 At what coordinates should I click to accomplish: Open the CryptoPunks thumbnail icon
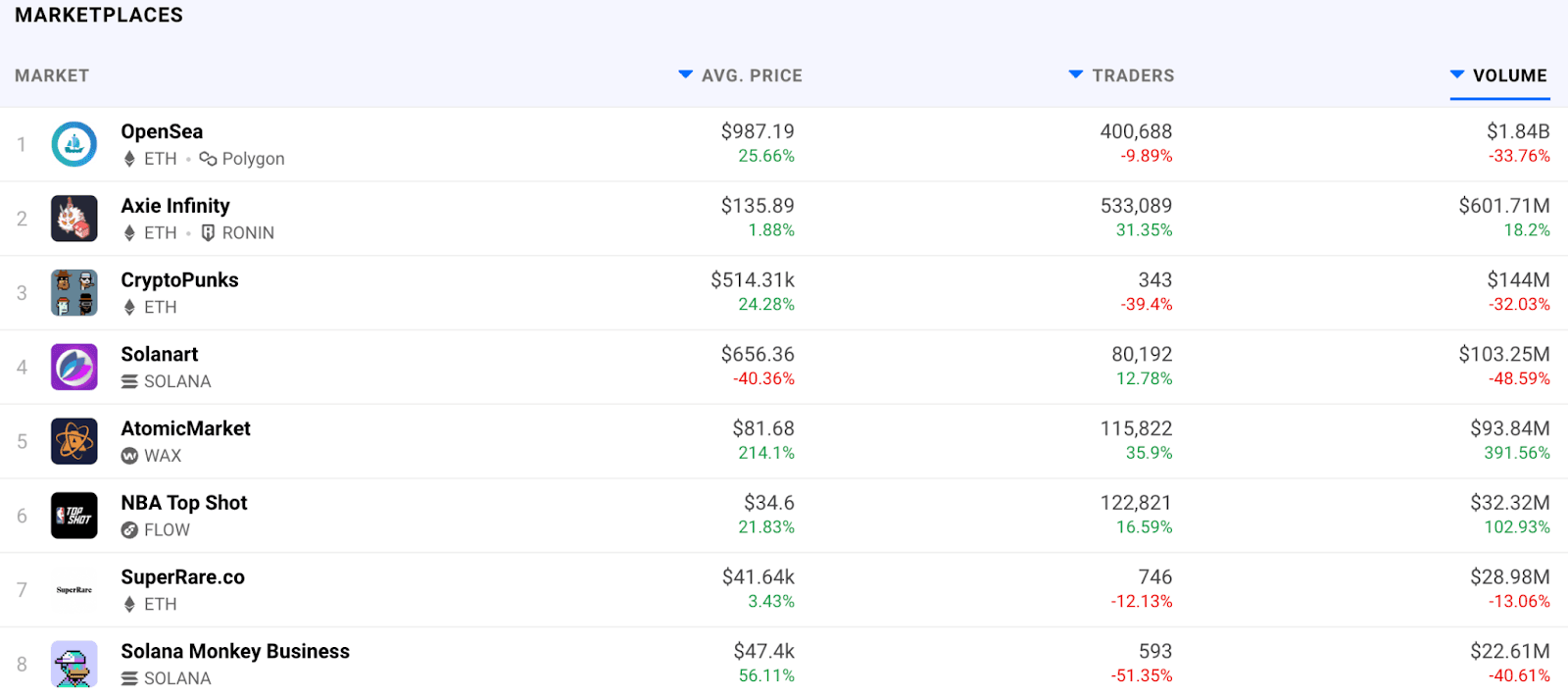74,293
